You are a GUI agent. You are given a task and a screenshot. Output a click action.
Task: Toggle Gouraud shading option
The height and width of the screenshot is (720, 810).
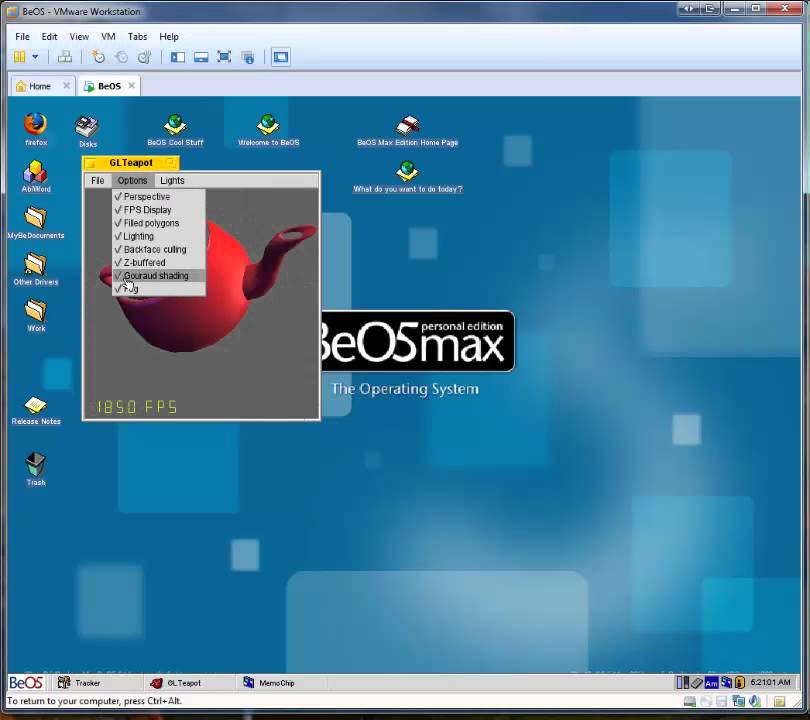159,276
